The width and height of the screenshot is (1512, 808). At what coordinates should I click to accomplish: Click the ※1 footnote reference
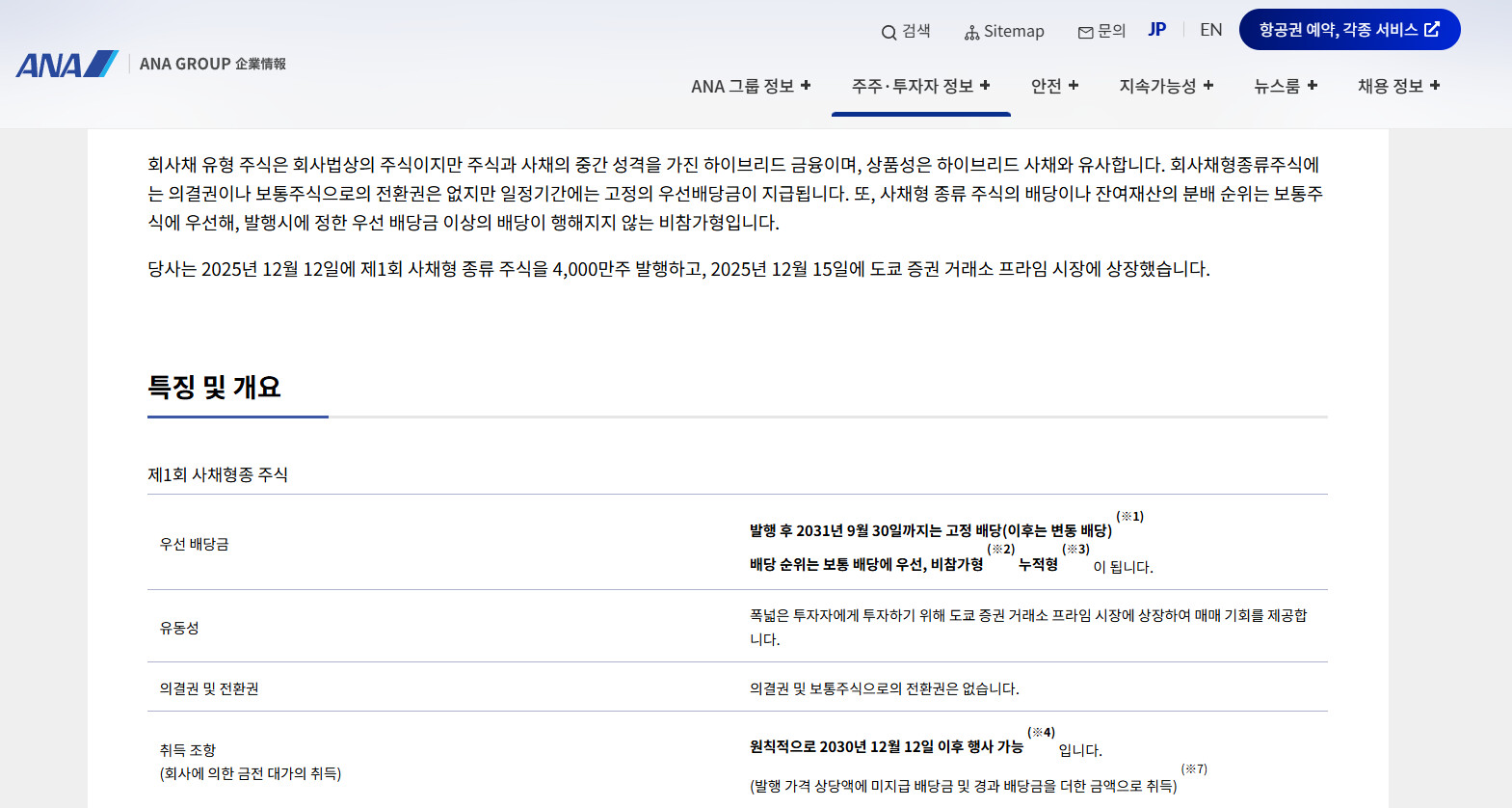(1129, 516)
